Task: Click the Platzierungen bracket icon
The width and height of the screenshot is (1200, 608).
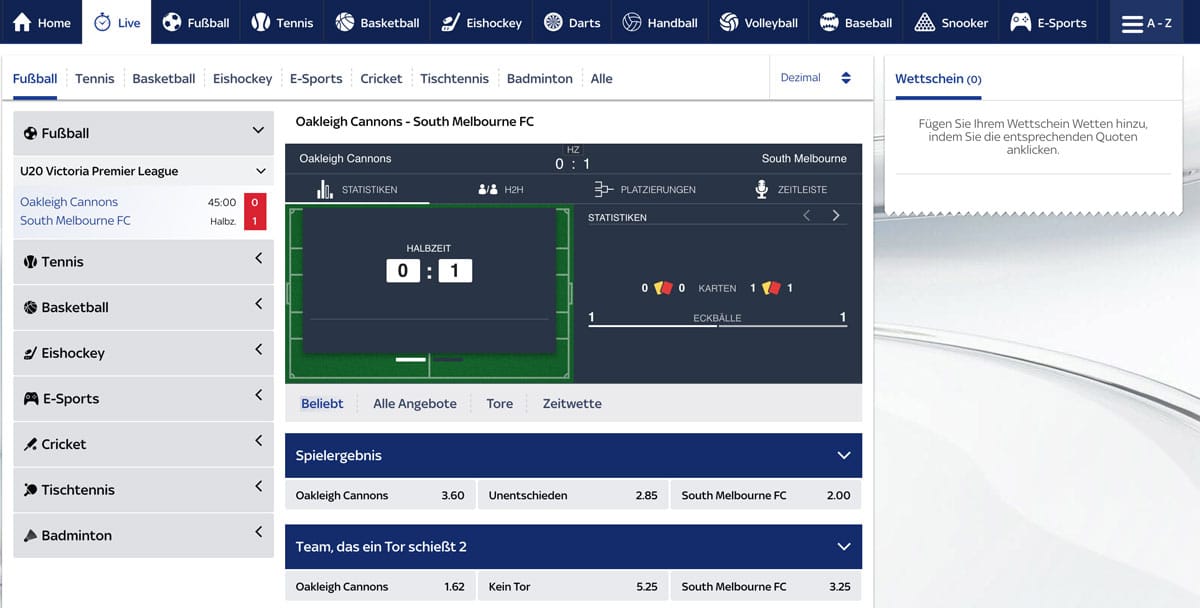Action: coord(603,189)
